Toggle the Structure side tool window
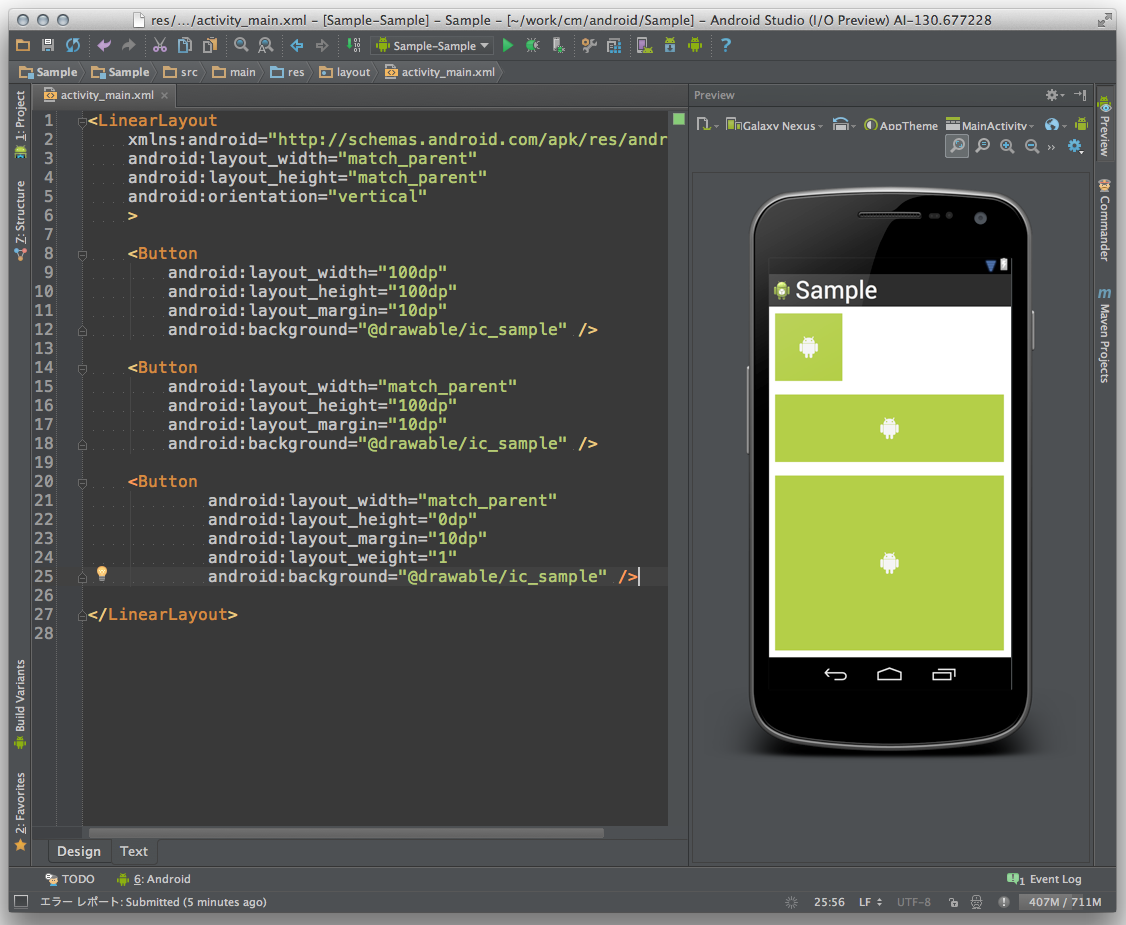 (20, 220)
